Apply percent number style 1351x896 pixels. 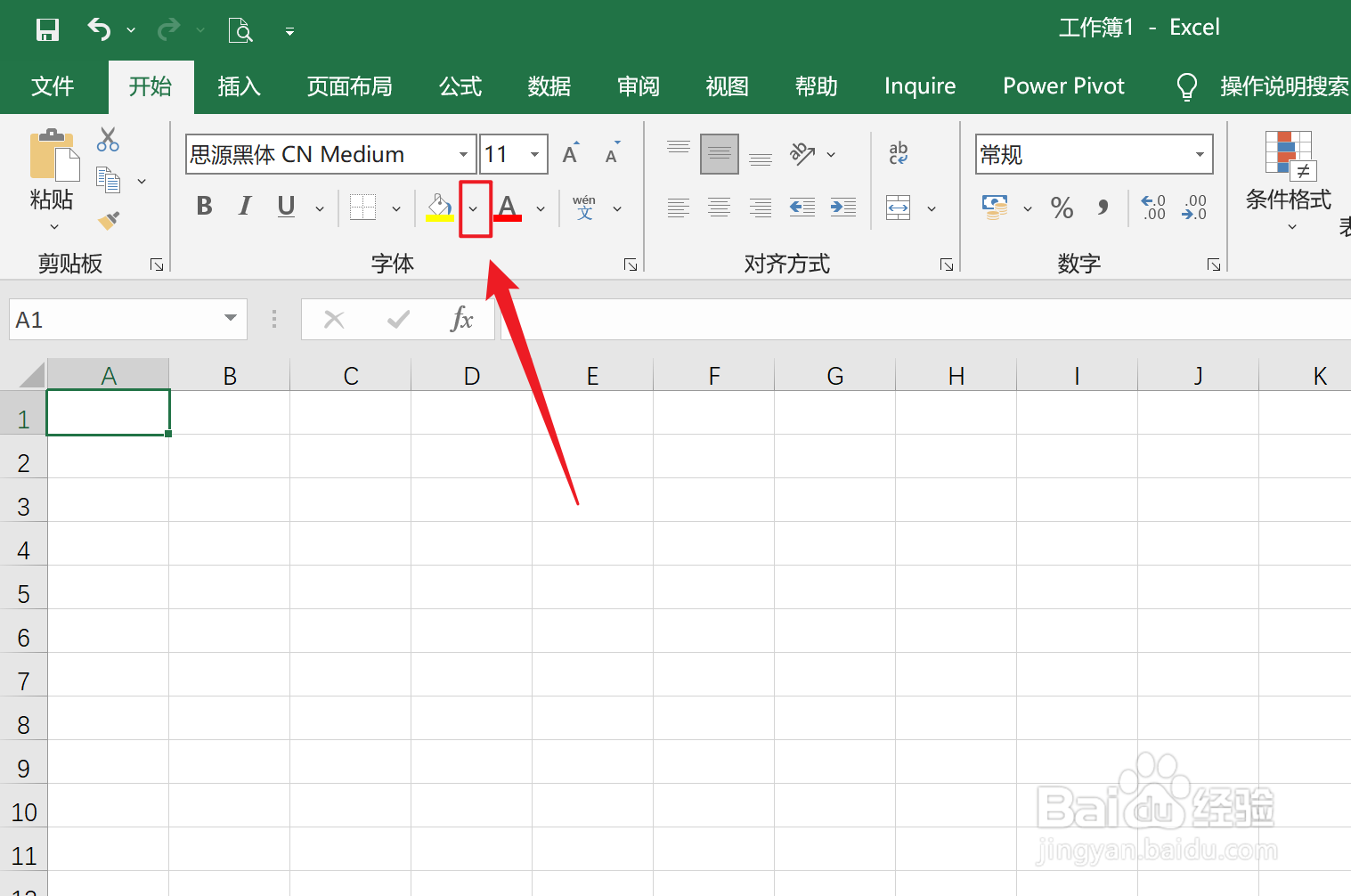(1061, 208)
